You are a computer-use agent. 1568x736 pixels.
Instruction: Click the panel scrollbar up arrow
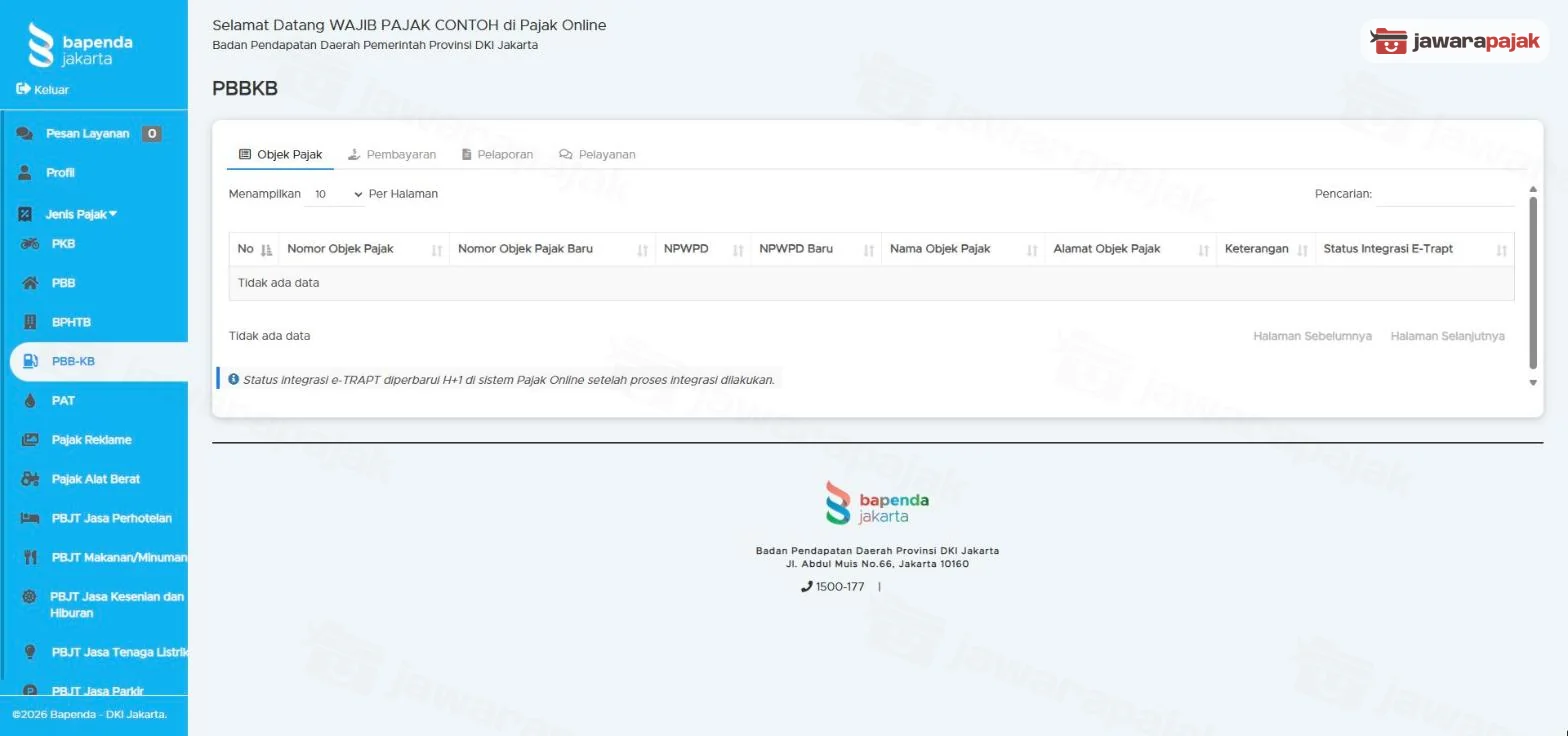pos(1533,189)
